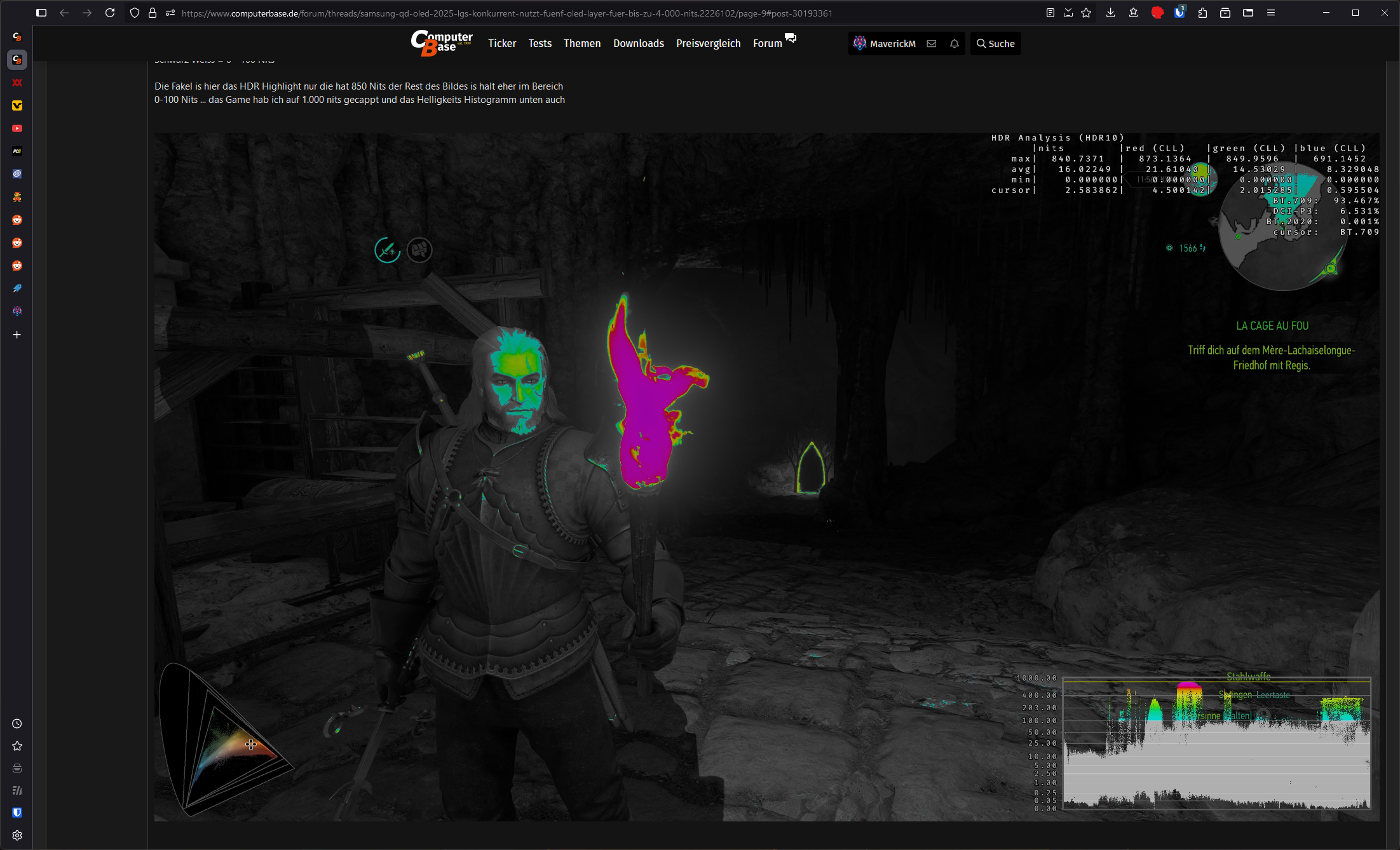1400x850 pixels.
Task: Open the YouTube vertical tab
Action: (17, 128)
